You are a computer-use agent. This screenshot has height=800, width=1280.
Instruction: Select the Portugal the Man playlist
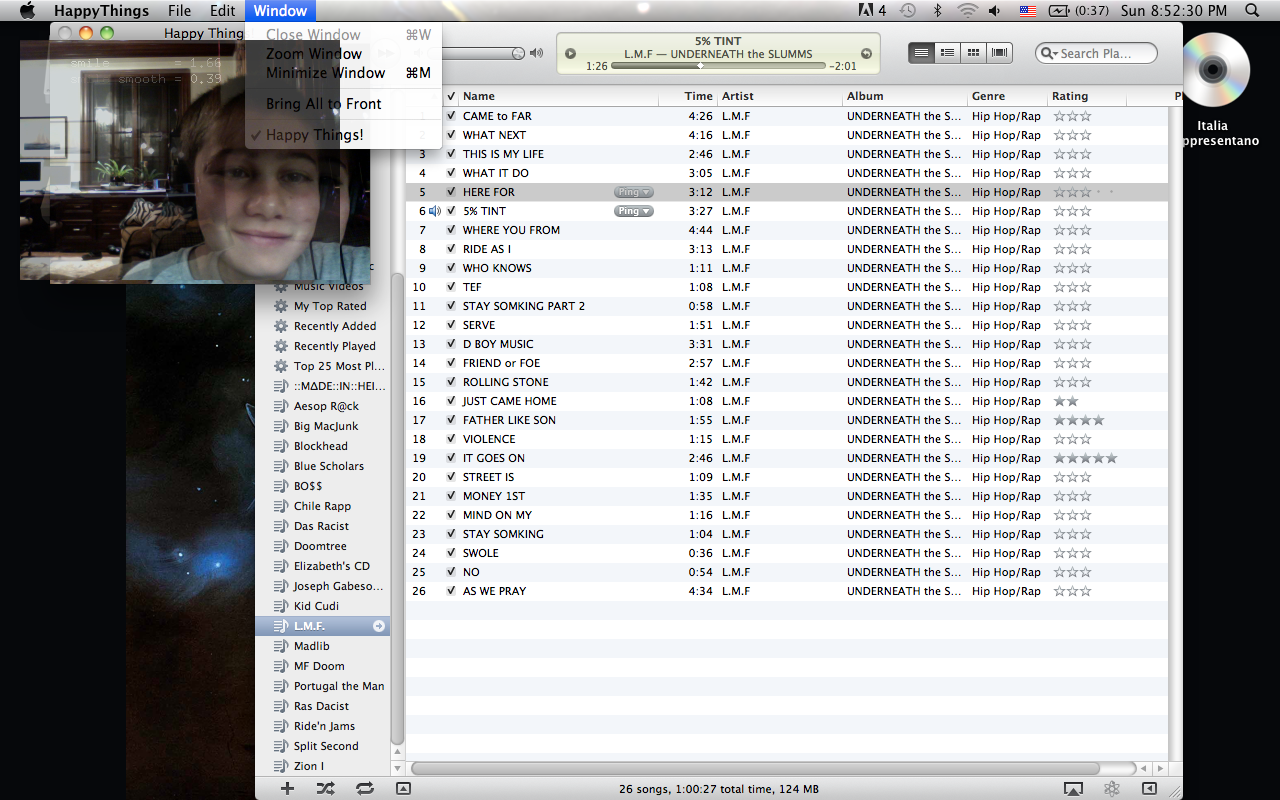click(x=339, y=686)
